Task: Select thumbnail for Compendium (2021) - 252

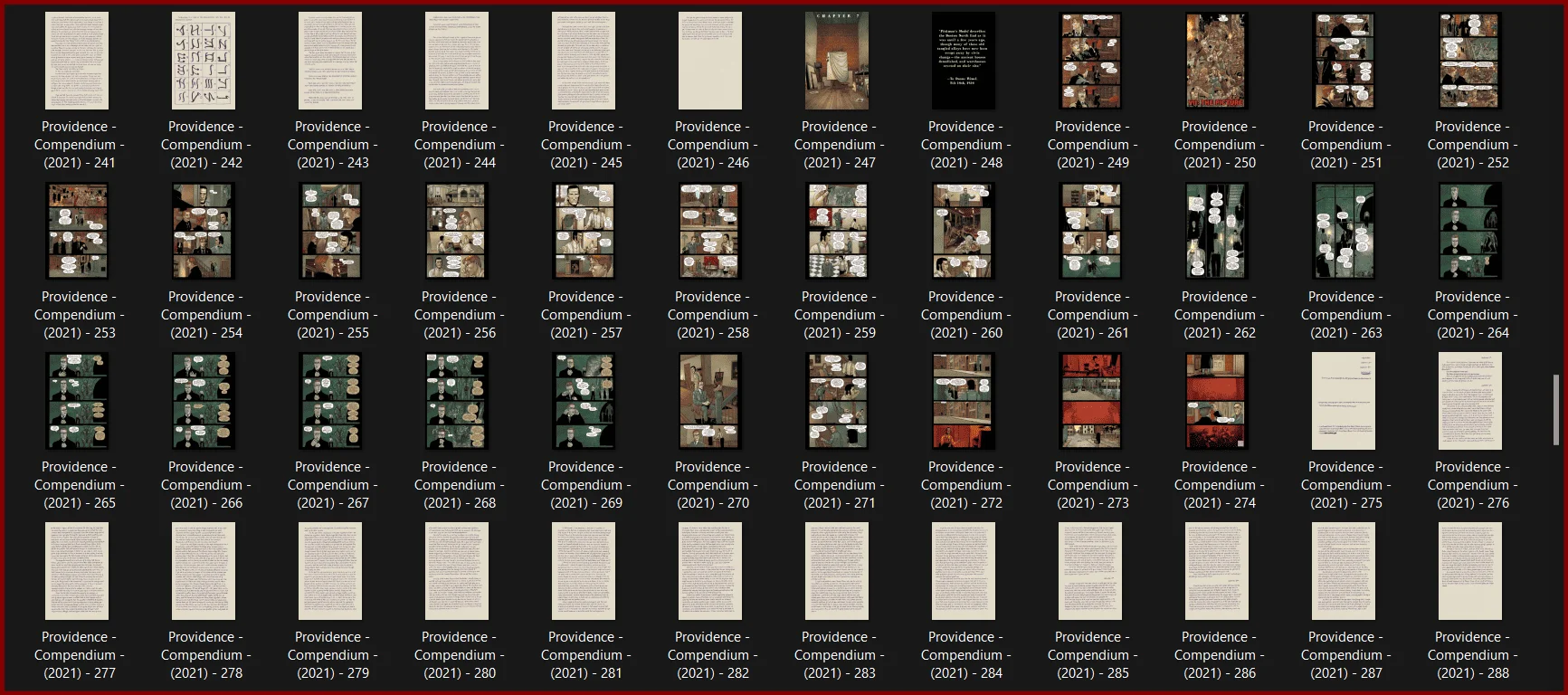Action: pyautogui.click(x=1470, y=61)
